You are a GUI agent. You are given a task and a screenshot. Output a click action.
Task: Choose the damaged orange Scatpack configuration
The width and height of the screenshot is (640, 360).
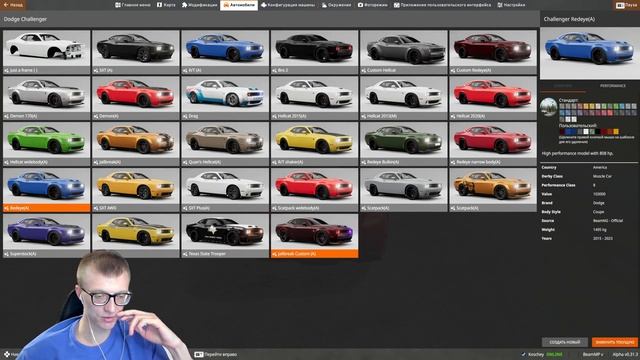tap(493, 190)
